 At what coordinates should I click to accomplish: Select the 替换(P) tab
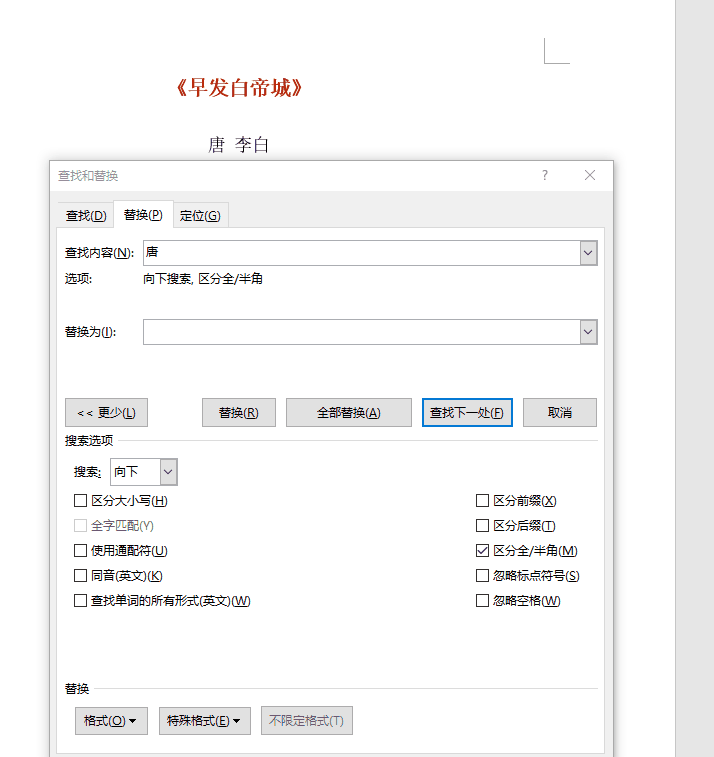(143, 215)
